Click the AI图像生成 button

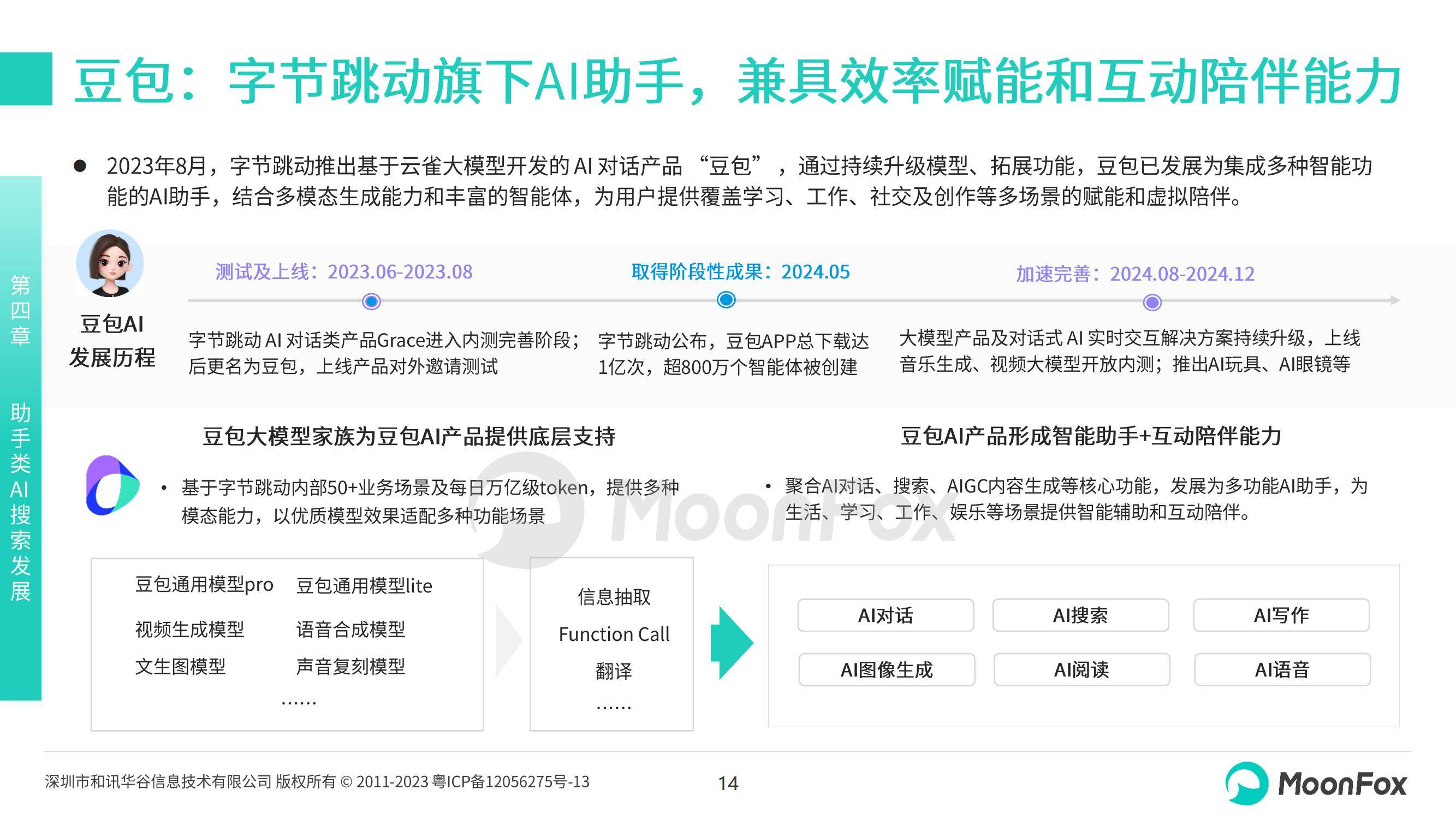[x=887, y=670]
